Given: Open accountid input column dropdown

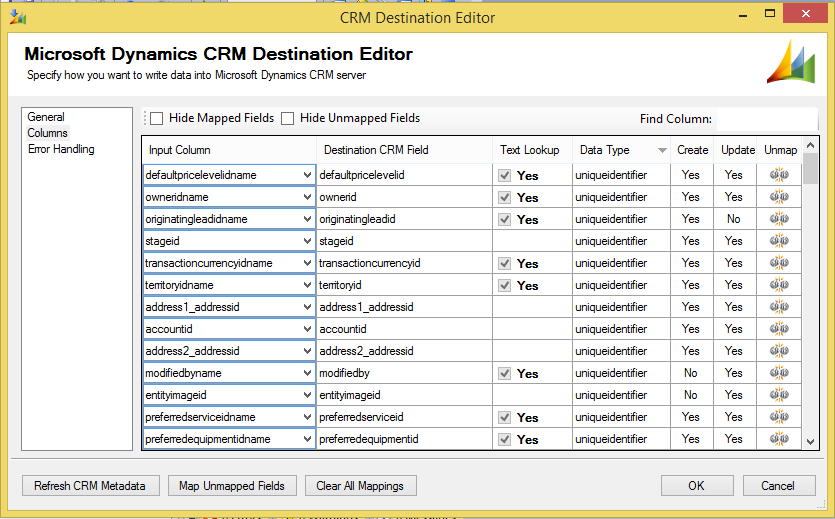Looking at the screenshot, I should [307, 329].
